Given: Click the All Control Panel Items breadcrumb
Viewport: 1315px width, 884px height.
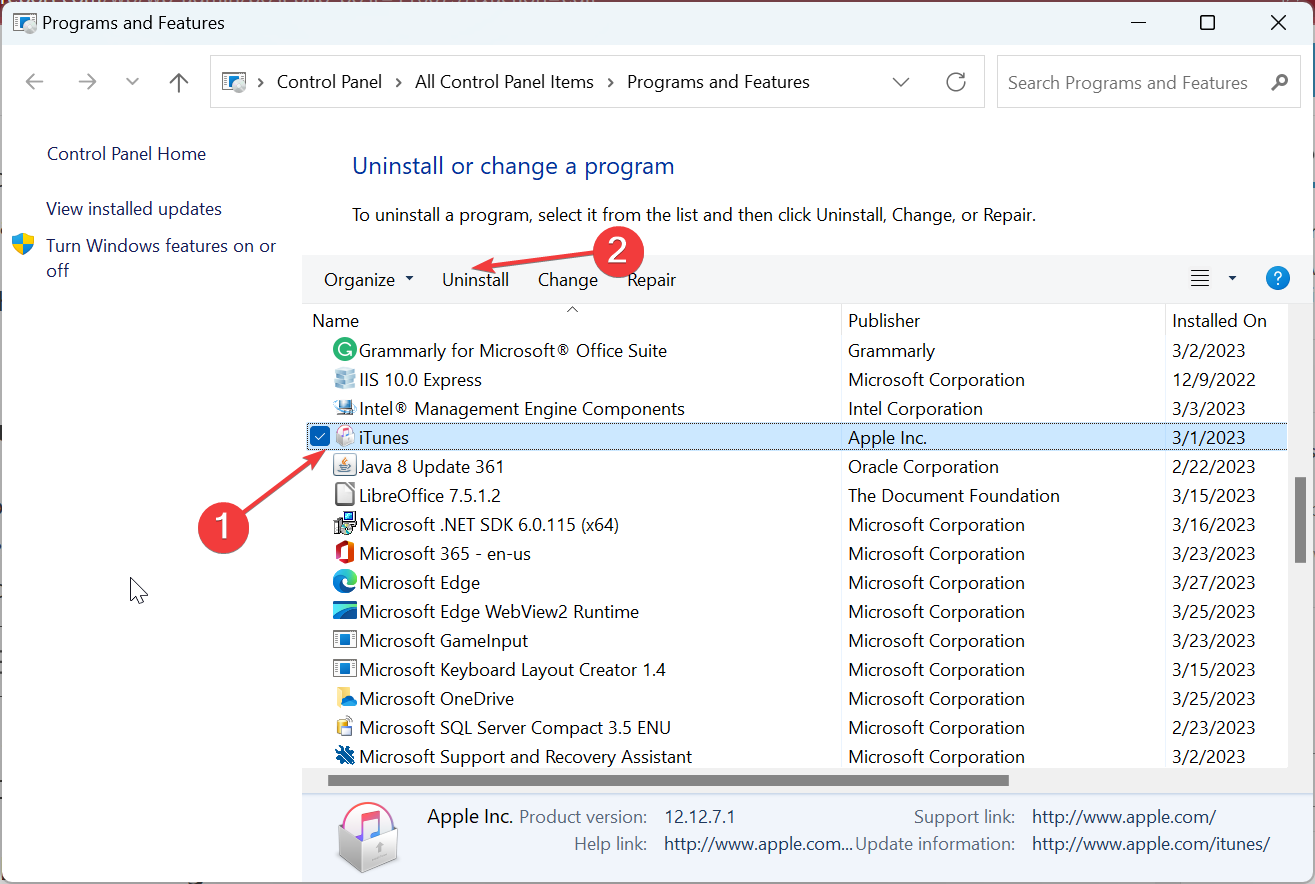Looking at the screenshot, I should [x=504, y=82].
